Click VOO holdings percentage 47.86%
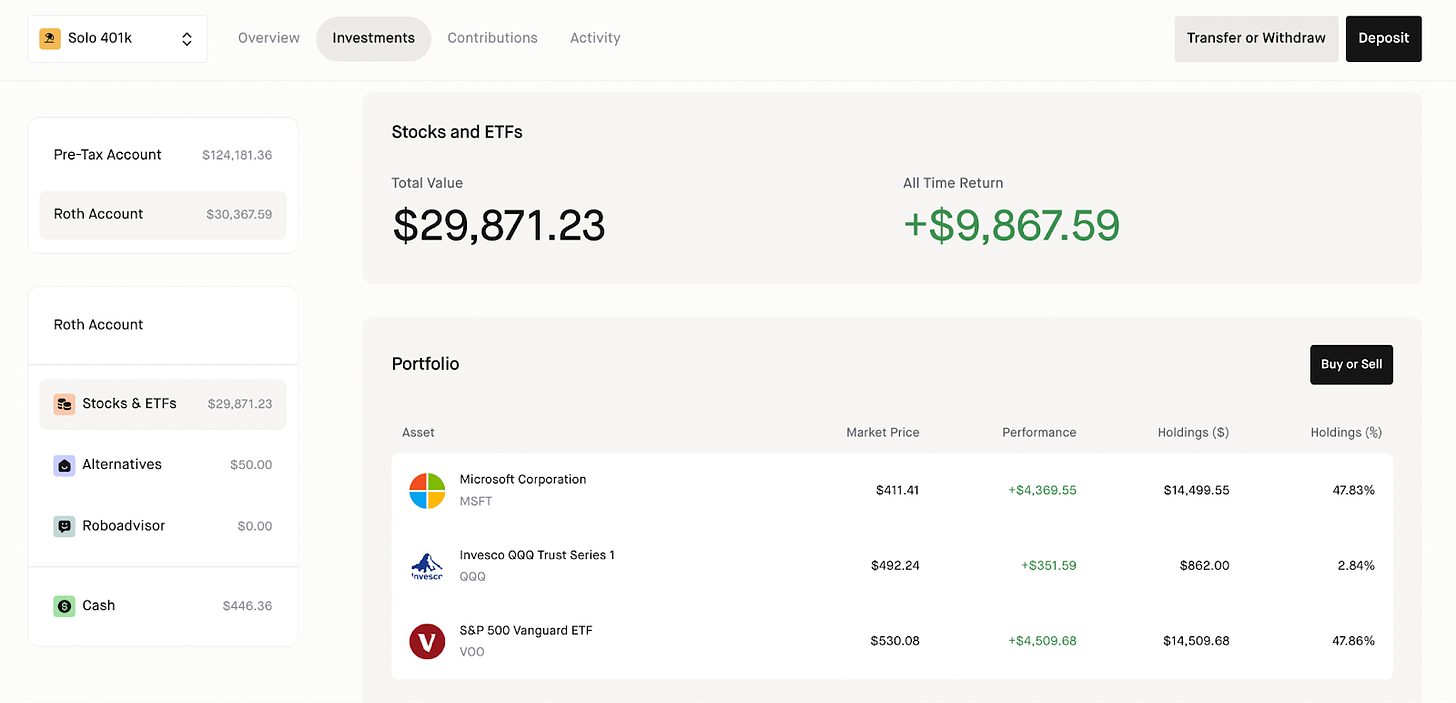This screenshot has width=1456, height=703. (x=1353, y=641)
